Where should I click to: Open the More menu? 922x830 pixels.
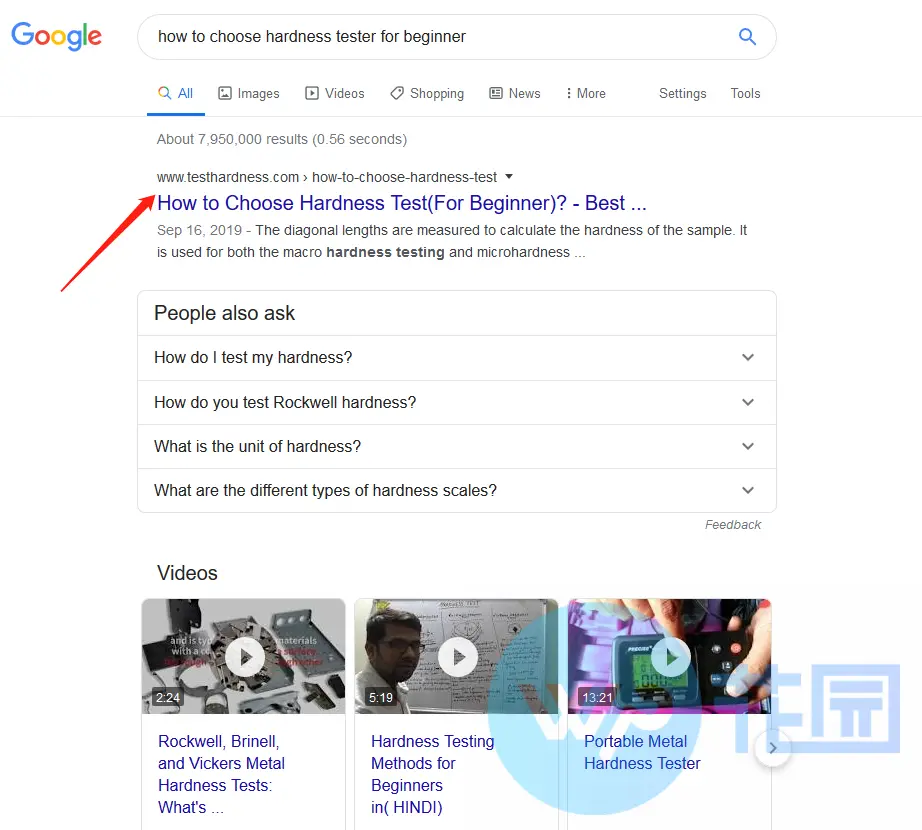pyautogui.click(x=586, y=93)
